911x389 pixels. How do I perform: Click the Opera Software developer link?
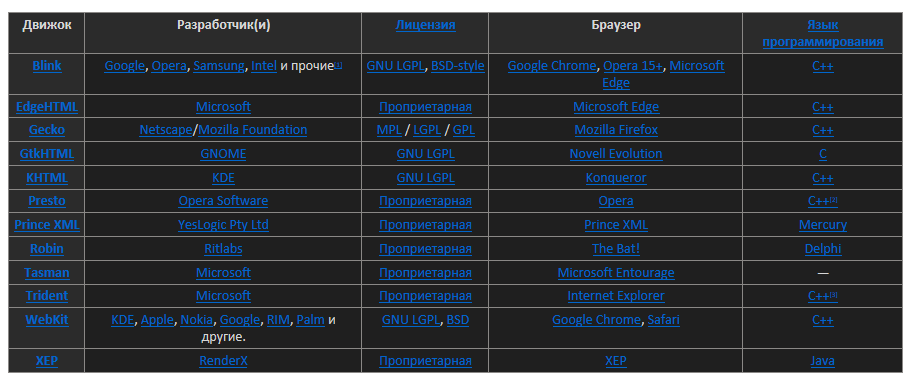[x=223, y=201]
